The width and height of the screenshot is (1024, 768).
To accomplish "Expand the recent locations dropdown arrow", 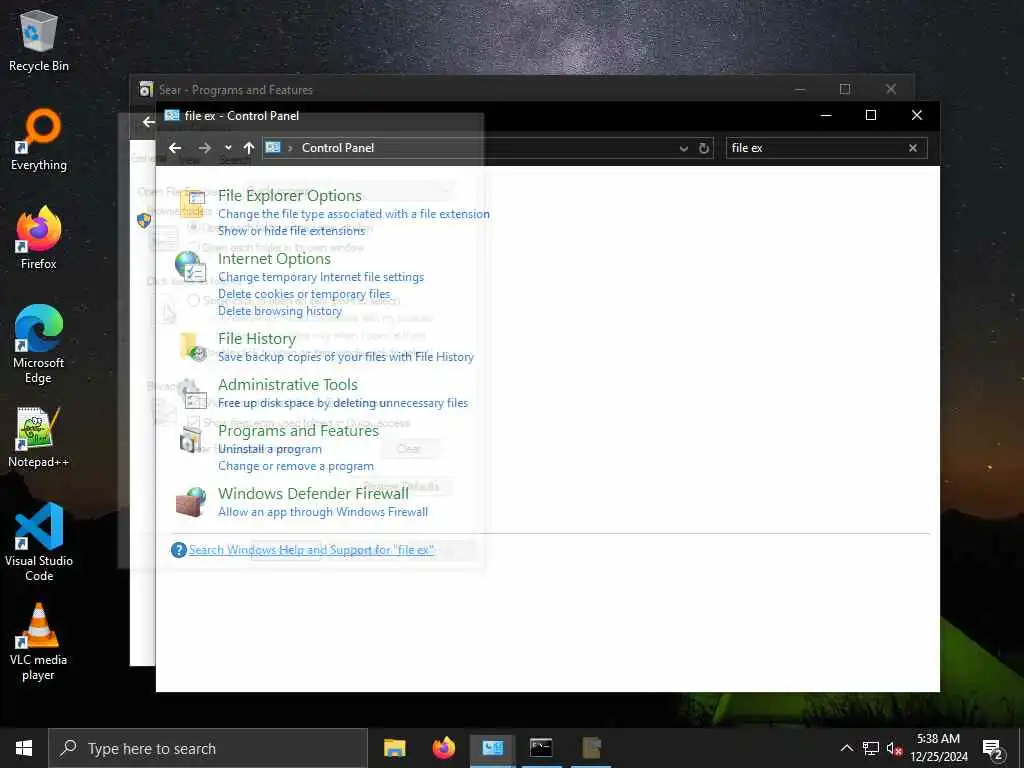I will point(228,148).
